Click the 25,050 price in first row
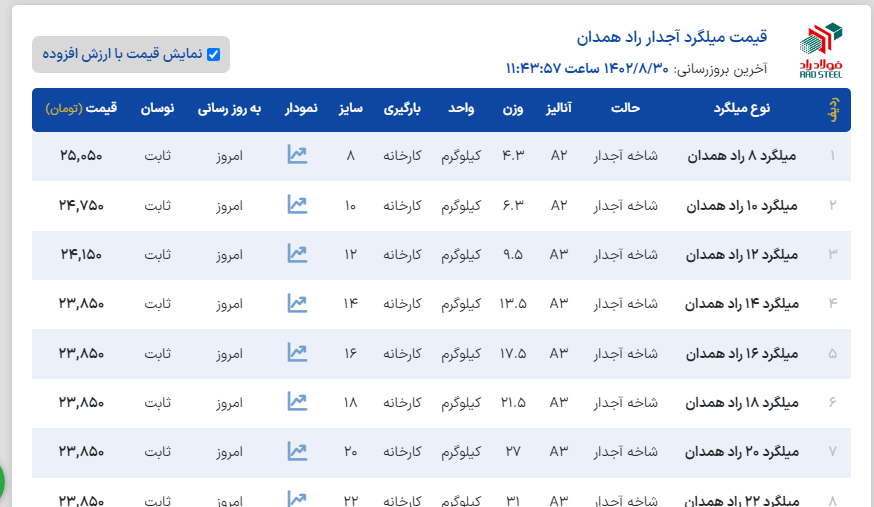The image size is (874, 507). [x=81, y=156]
